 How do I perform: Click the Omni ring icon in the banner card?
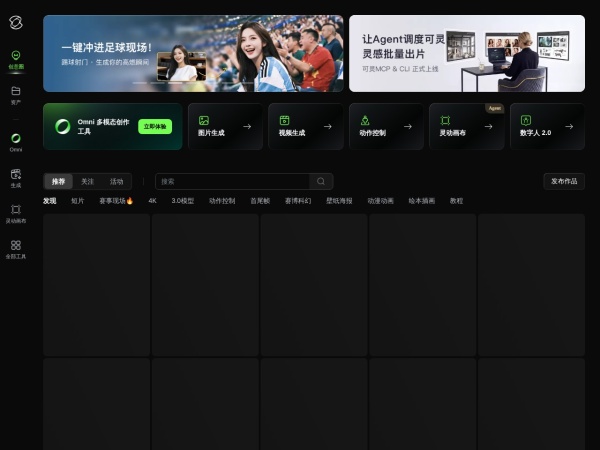tap(62, 126)
